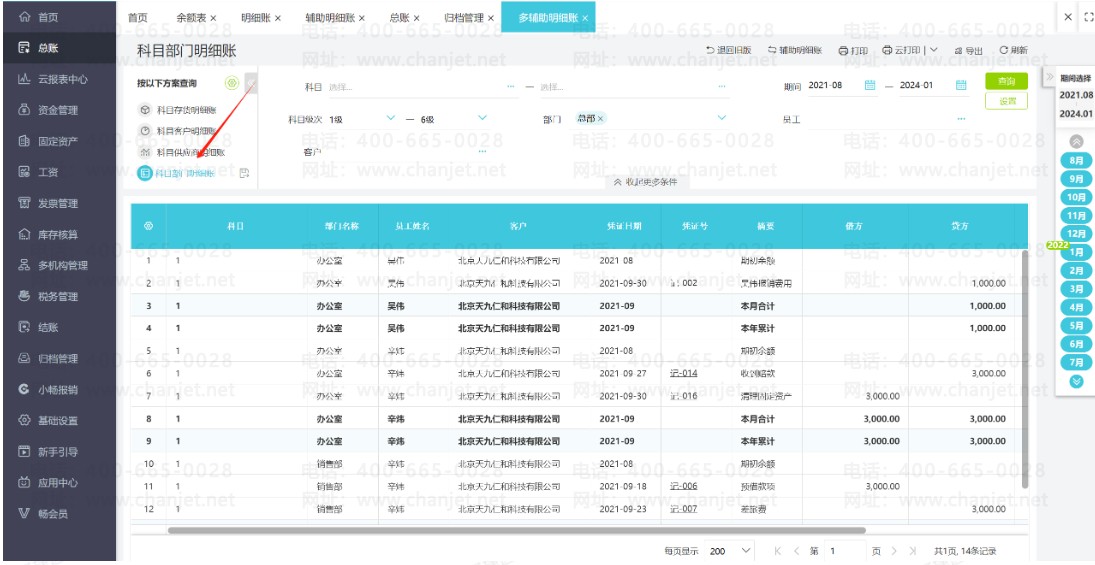Collapse the period selection side panel
1095x565 pixels.
(1049, 78)
